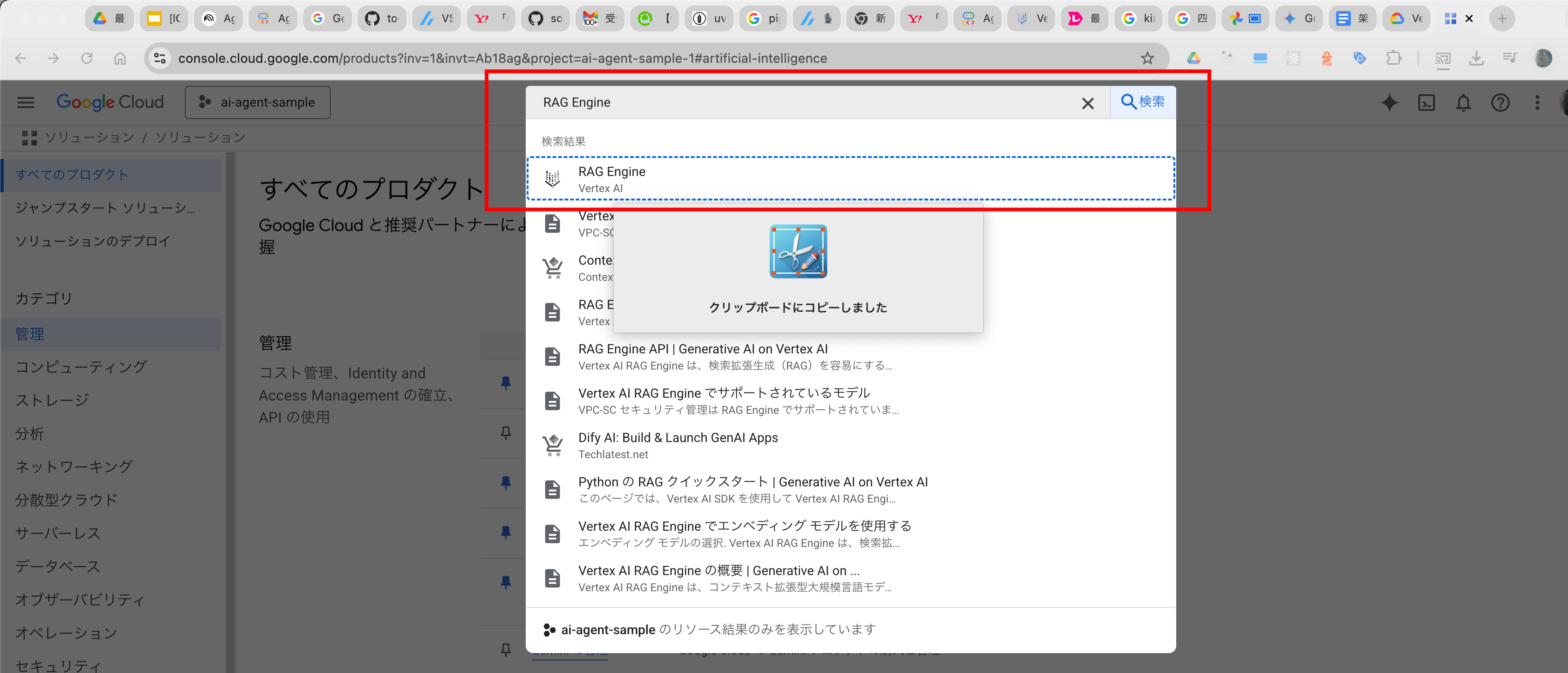Image resolution: width=1568 pixels, height=673 pixels.
Task: Click the site information icon in address bar
Action: 159,58
